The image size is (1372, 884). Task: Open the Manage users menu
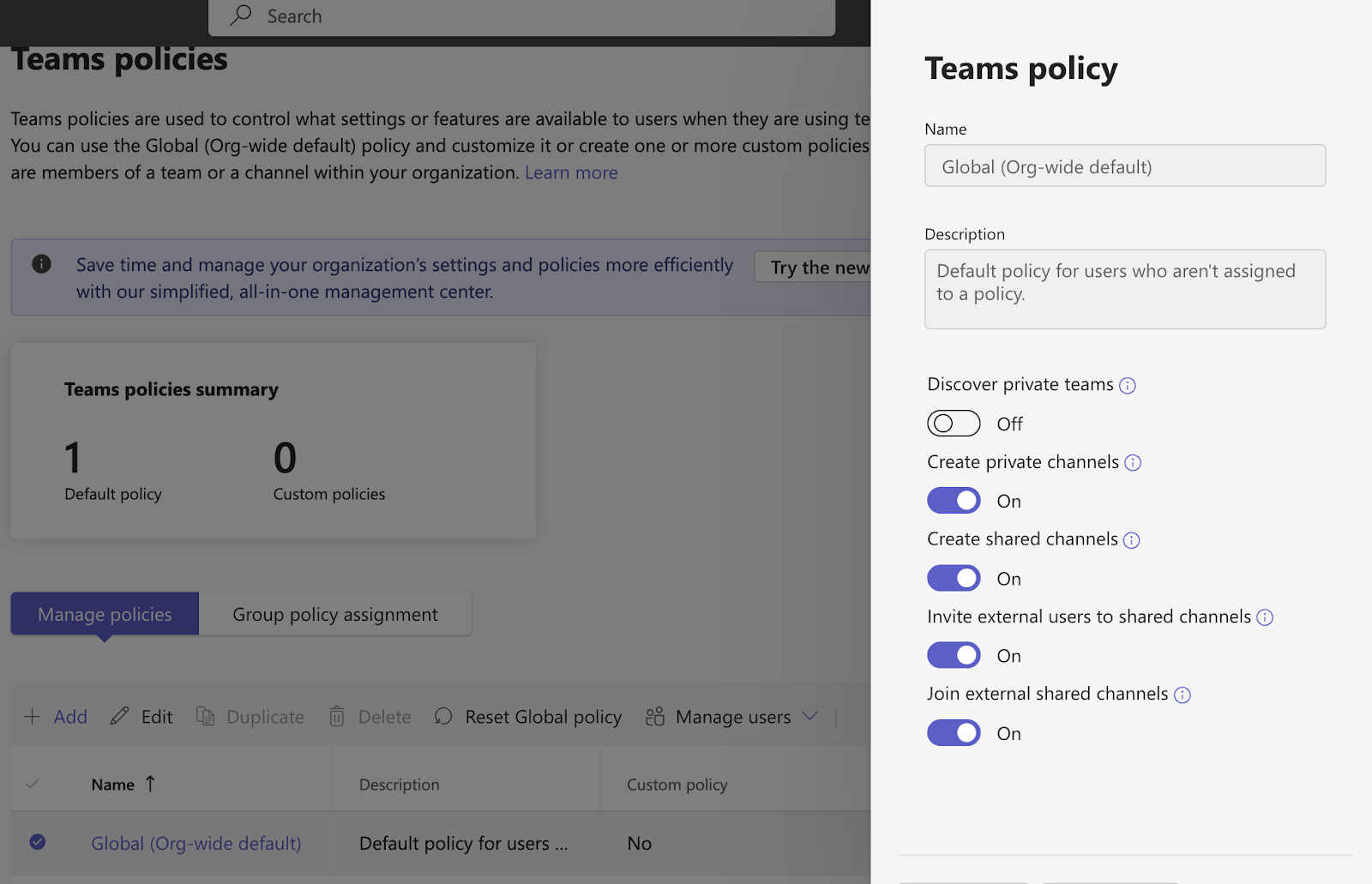731,717
